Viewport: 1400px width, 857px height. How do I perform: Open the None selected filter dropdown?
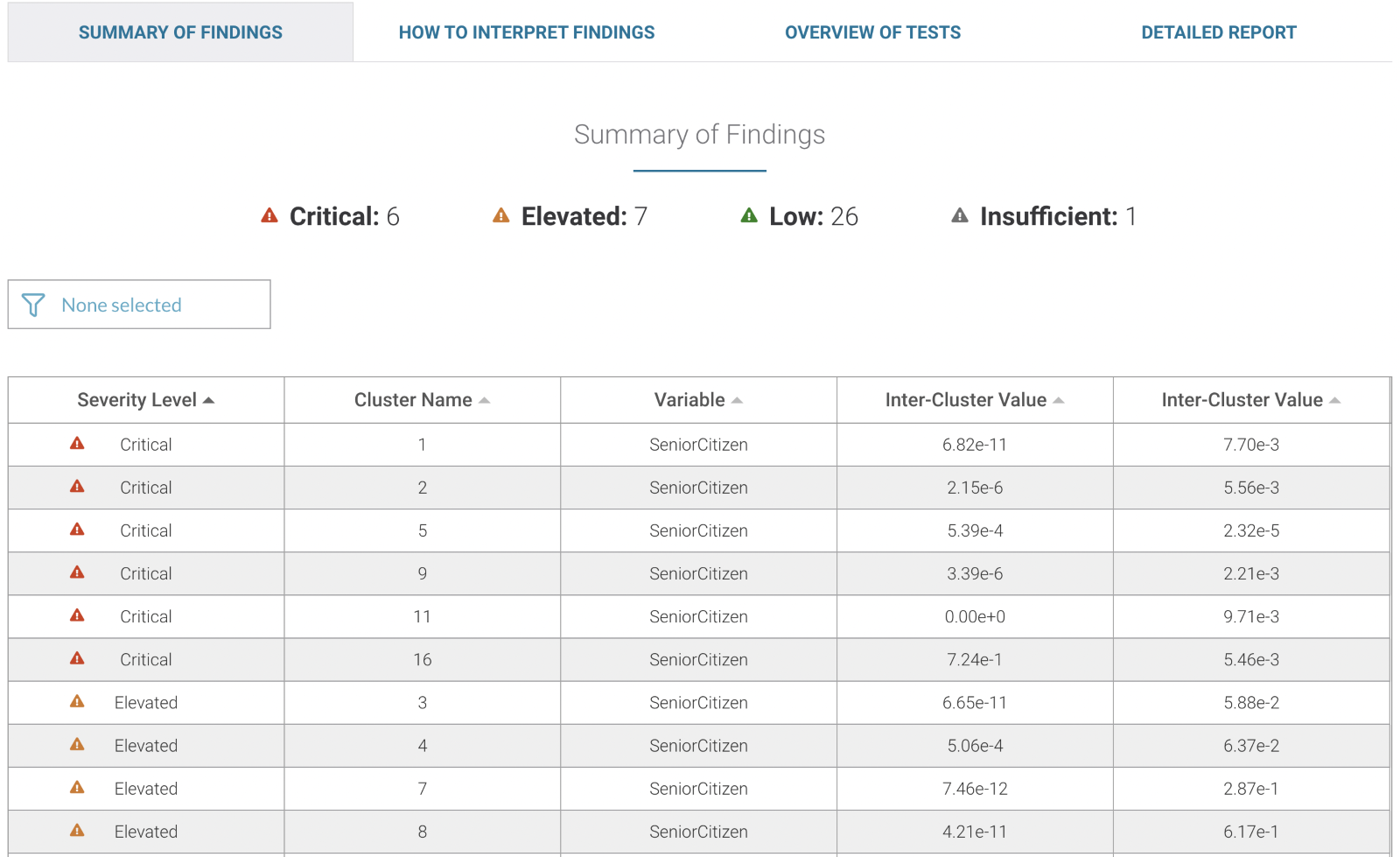[x=139, y=305]
